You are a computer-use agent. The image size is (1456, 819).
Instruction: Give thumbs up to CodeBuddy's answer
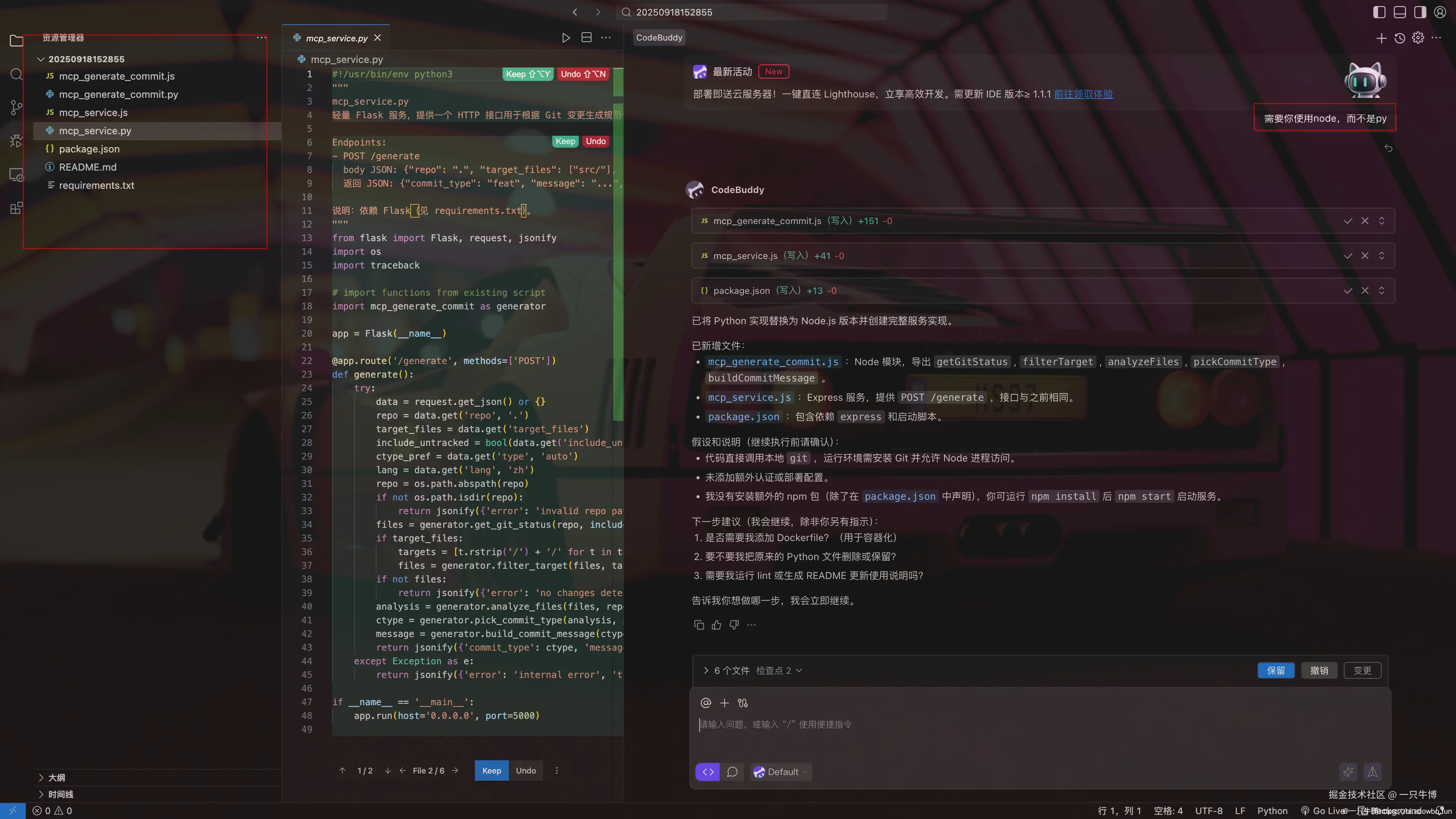[x=716, y=624]
